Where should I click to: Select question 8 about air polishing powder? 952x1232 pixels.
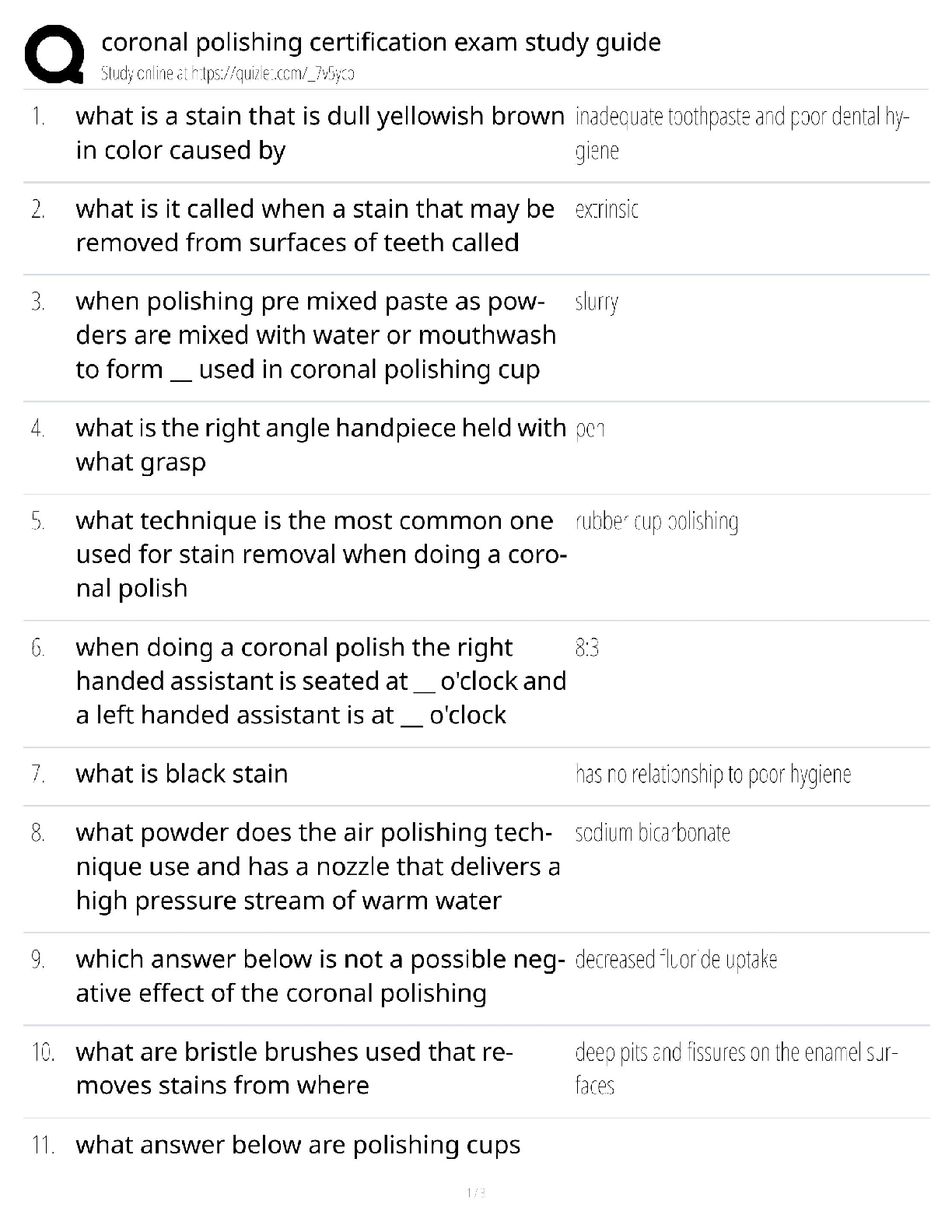[318, 866]
